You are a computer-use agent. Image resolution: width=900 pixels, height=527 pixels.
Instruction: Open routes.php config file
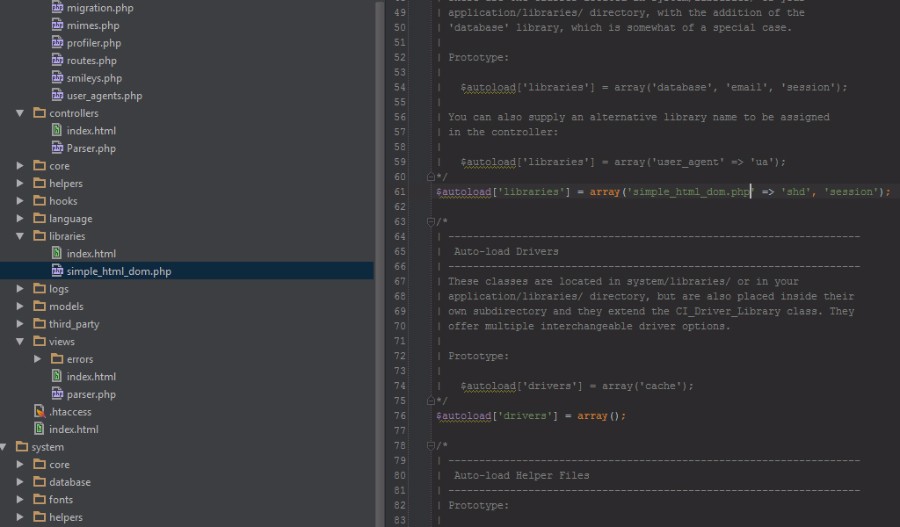click(x=91, y=60)
